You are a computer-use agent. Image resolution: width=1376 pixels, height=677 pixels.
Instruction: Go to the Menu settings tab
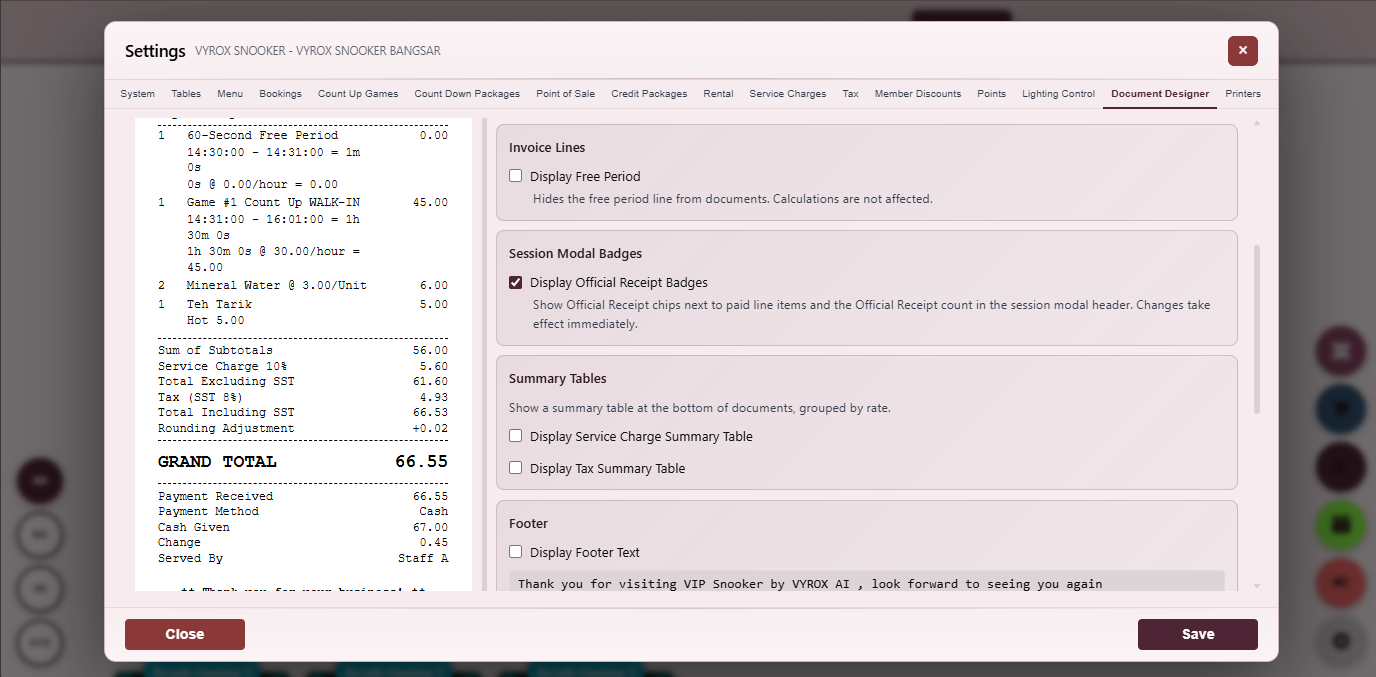[230, 94]
